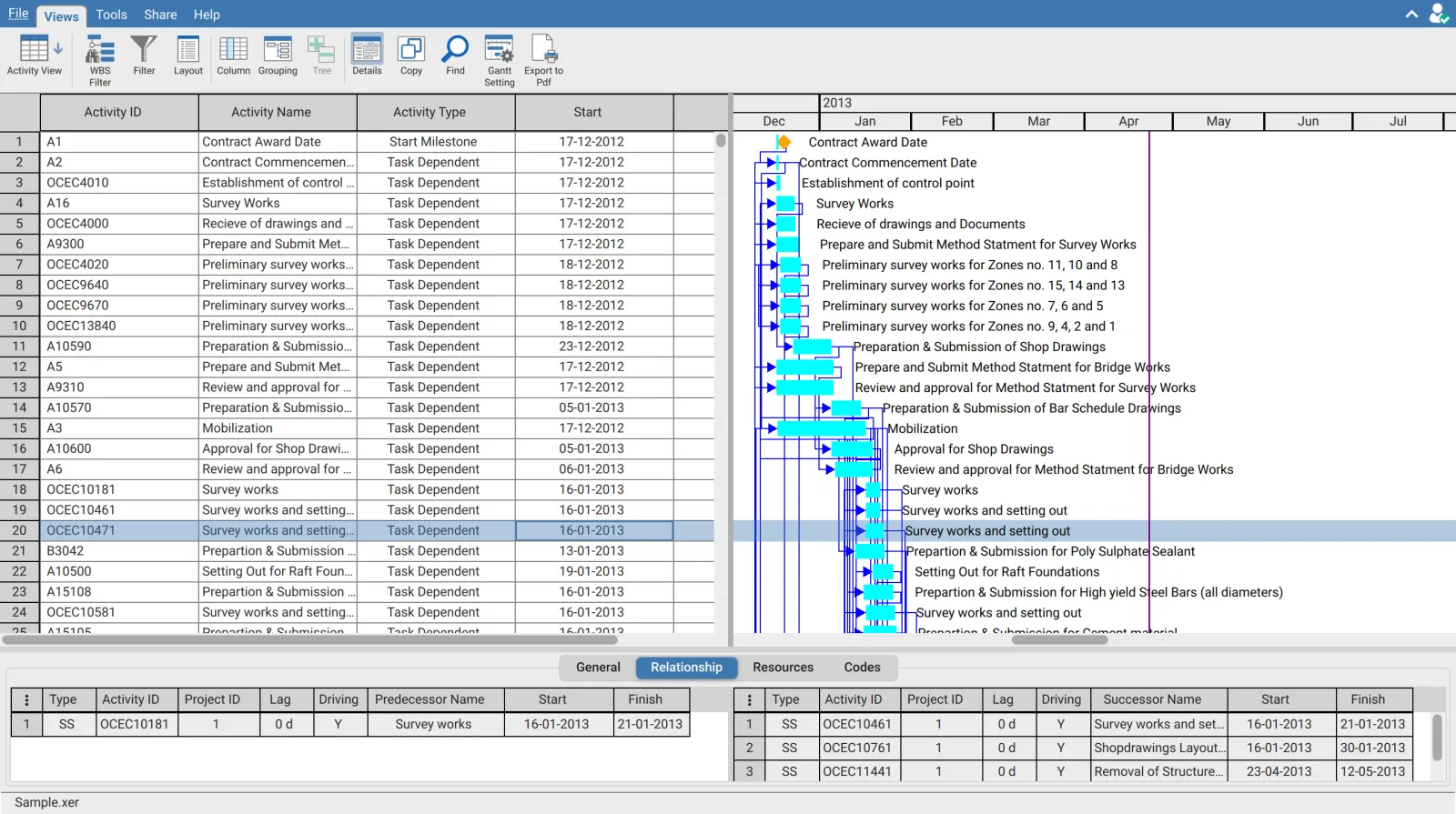The width and height of the screenshot is (1456, 814).
Task: Switch to the General tab
Action: pyautogui.click(x=598, y=667)
